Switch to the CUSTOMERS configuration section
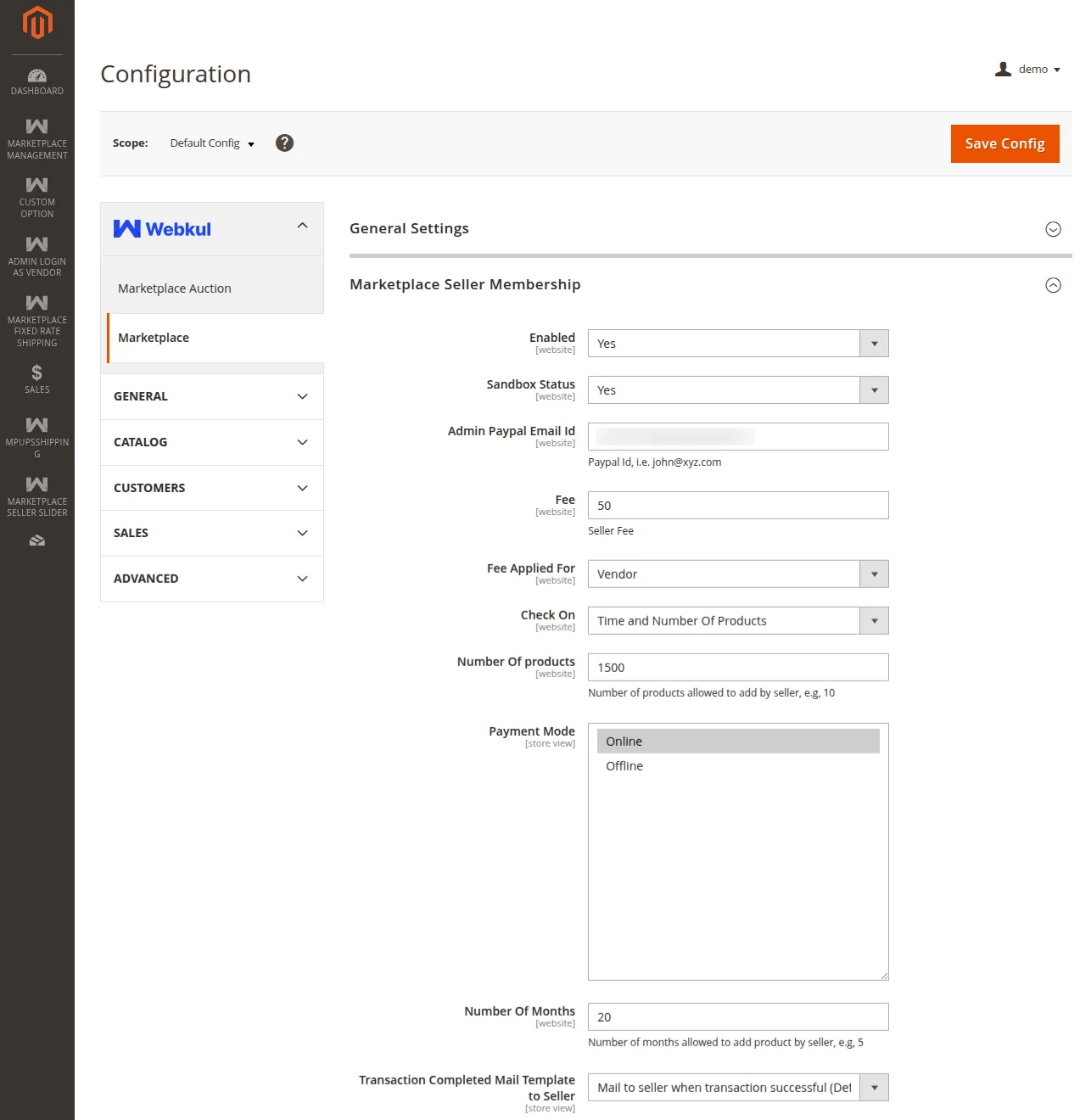 click(x=210, y=488)
